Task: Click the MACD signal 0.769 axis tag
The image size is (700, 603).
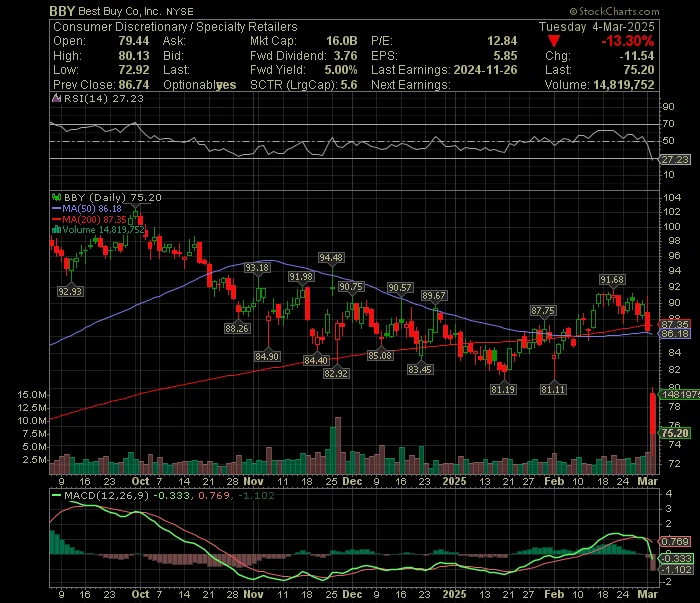Action: [x=675, y=541]
